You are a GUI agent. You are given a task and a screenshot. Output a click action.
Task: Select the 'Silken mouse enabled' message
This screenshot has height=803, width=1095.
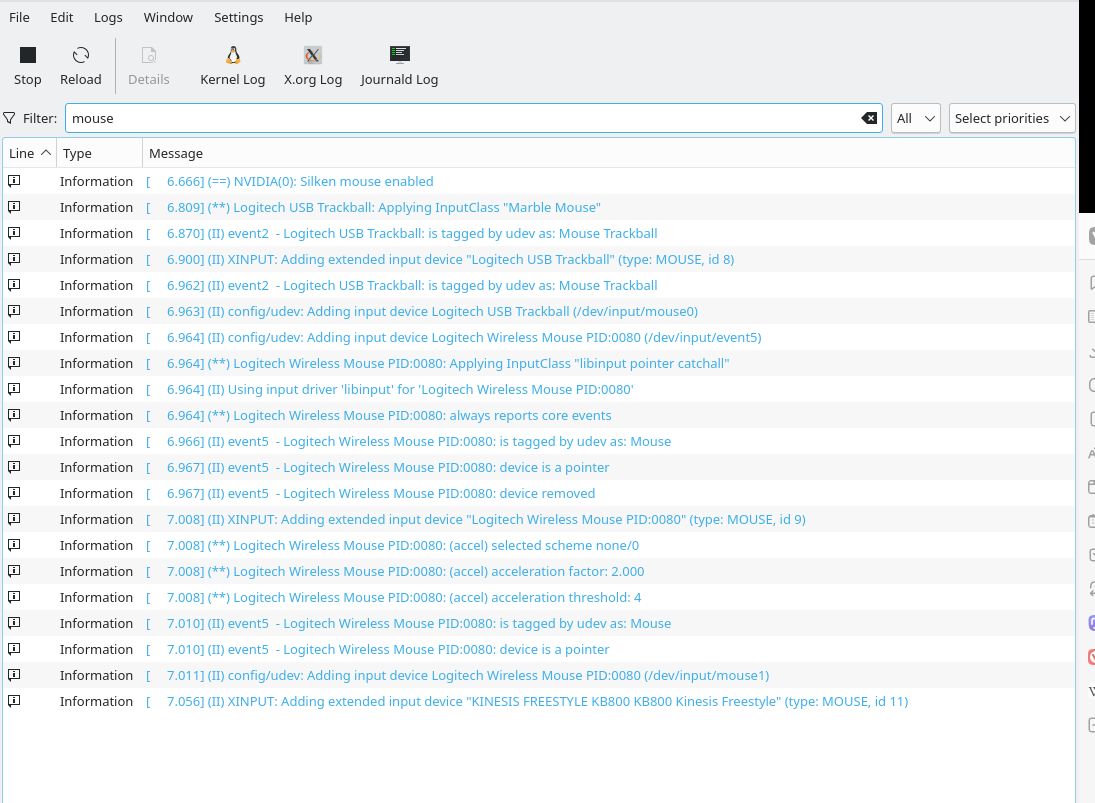click(x=289, y=182)
